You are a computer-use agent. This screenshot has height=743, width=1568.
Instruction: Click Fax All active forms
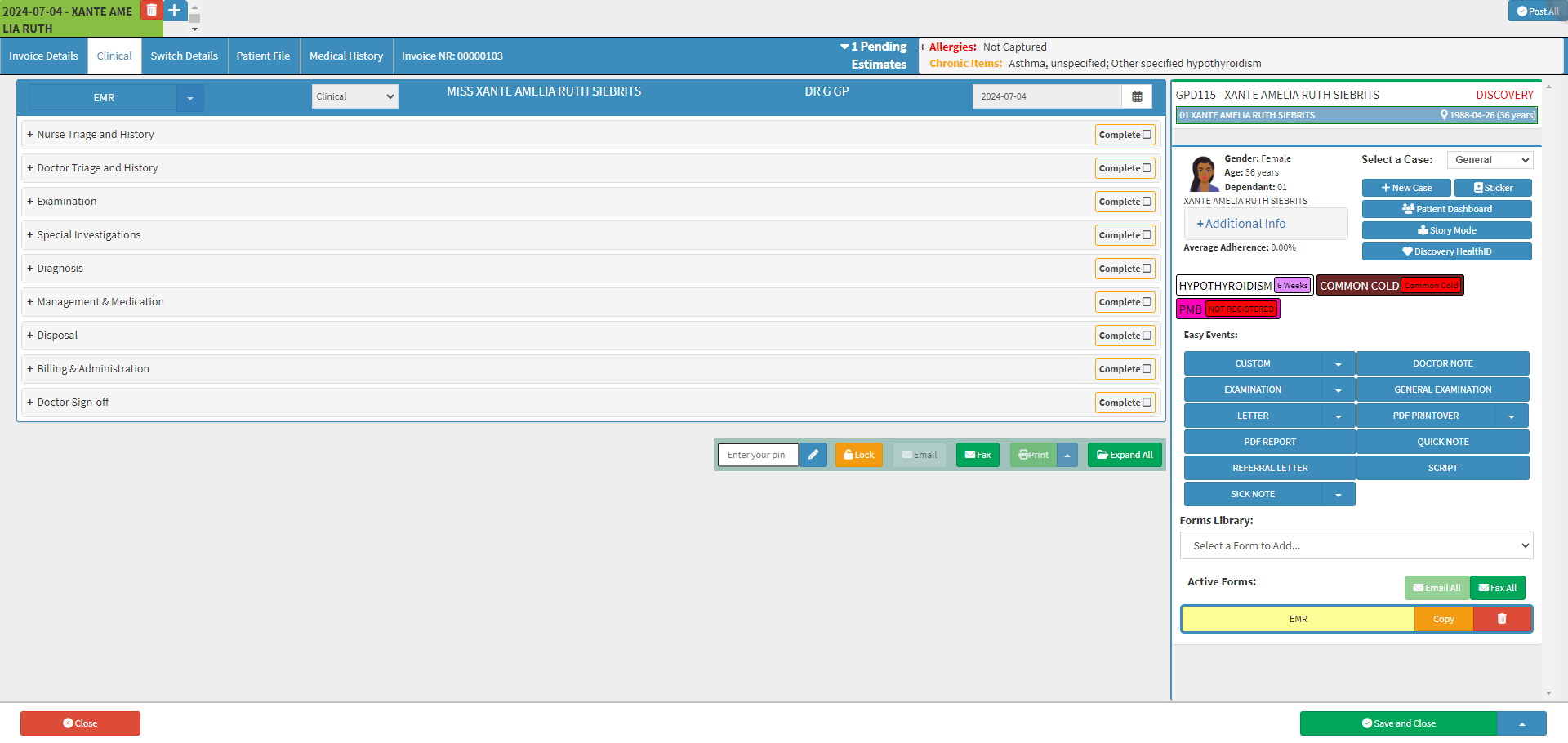[x=1498, y=588]
